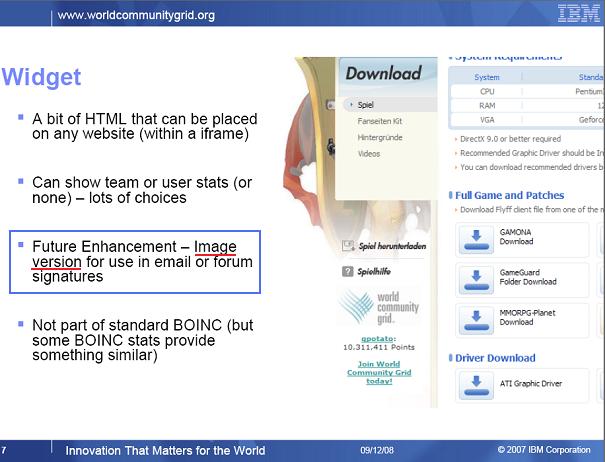Click the 09/12/08 date in footer
Viewport: 605px width, 462px height.
pyautogui.click(x=377, y=450)
